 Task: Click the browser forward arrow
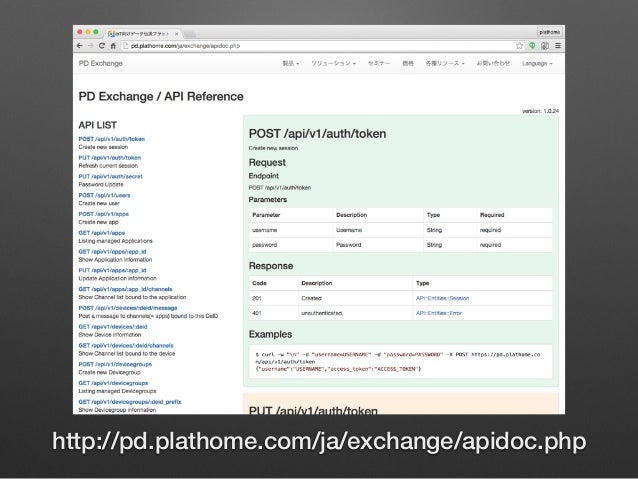coord(91,46)
